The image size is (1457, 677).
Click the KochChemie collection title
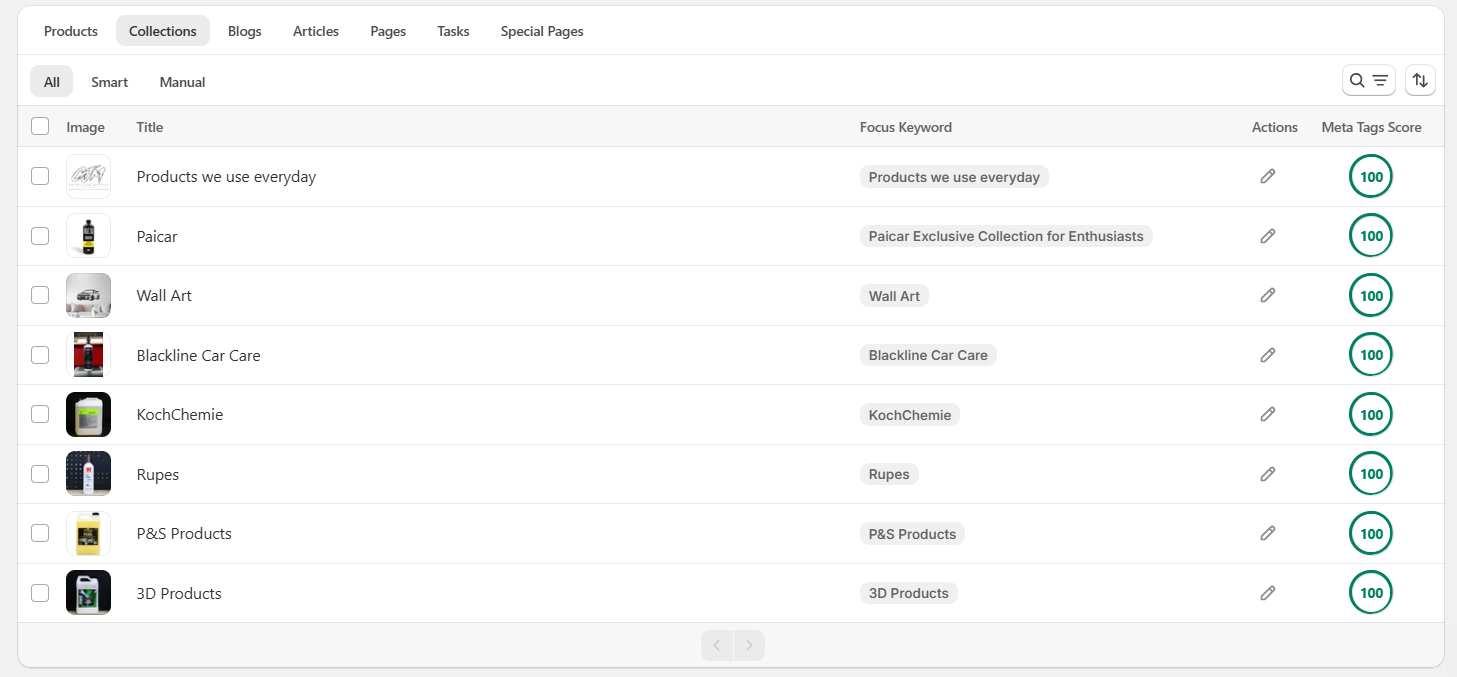[180, 415]
